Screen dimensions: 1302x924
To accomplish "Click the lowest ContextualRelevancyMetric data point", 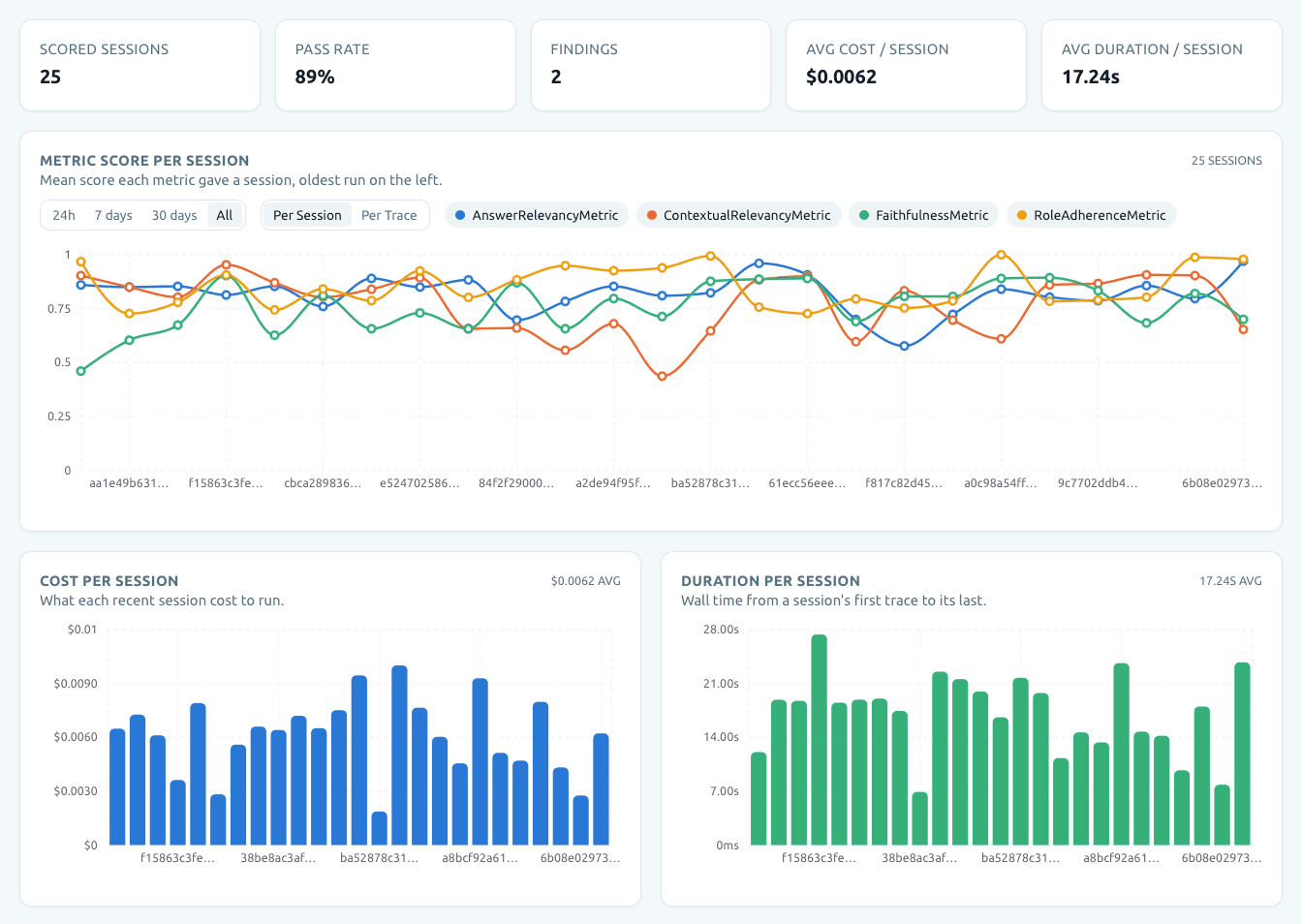I will [662, 376].
